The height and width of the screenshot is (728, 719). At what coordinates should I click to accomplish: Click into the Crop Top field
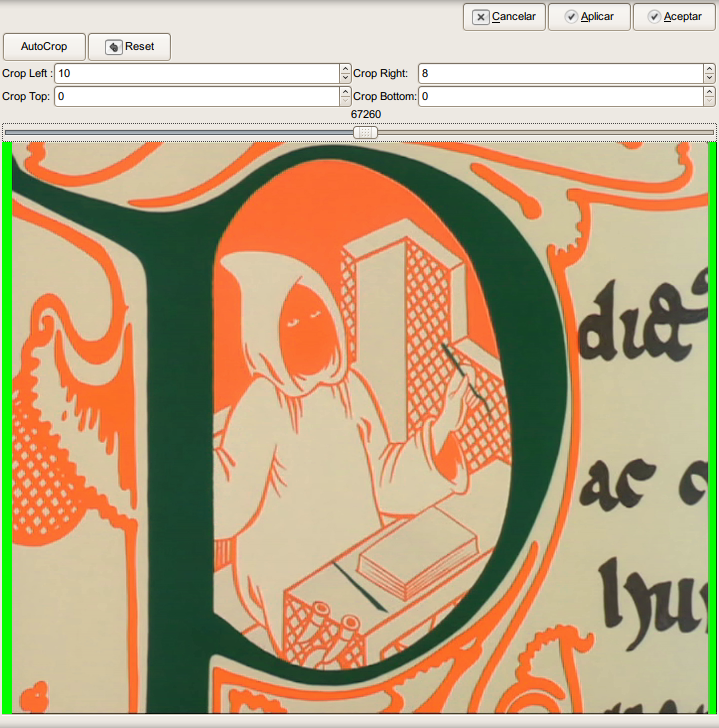(196, 96)
